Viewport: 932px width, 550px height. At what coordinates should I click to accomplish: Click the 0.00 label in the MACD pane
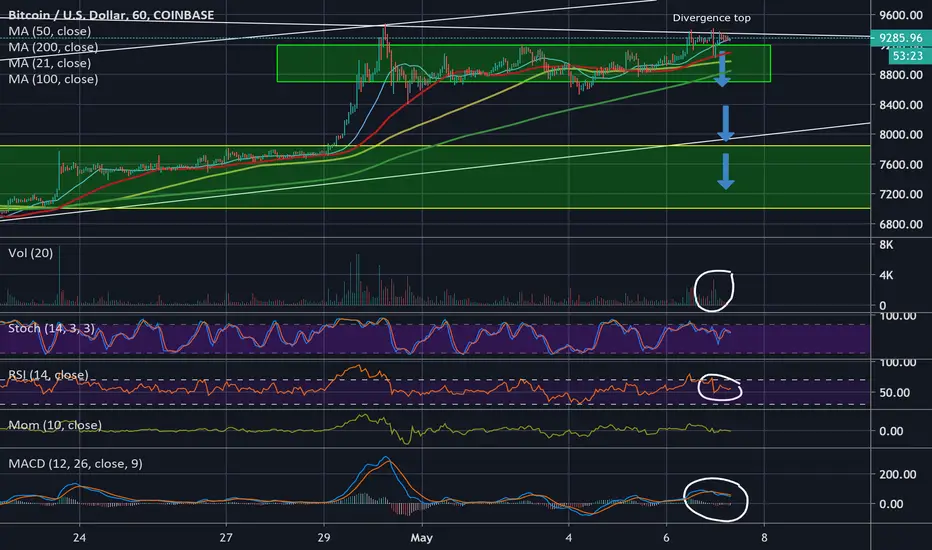pyautogui.click(x=891, y=504)
